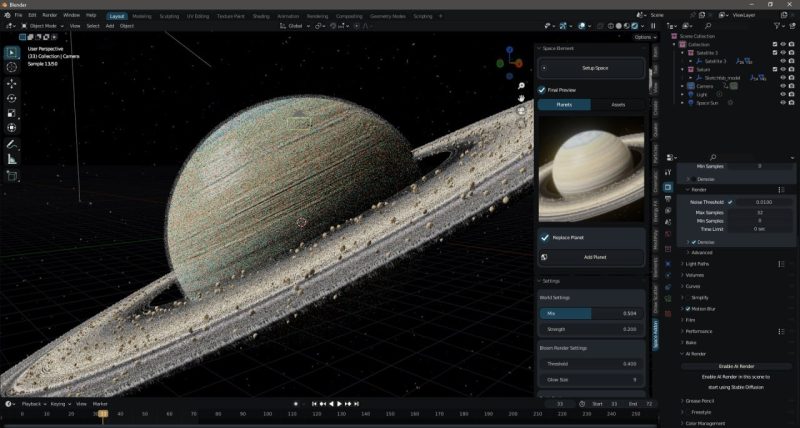Activate the Add Cube tool

click(x=12, y=176)
